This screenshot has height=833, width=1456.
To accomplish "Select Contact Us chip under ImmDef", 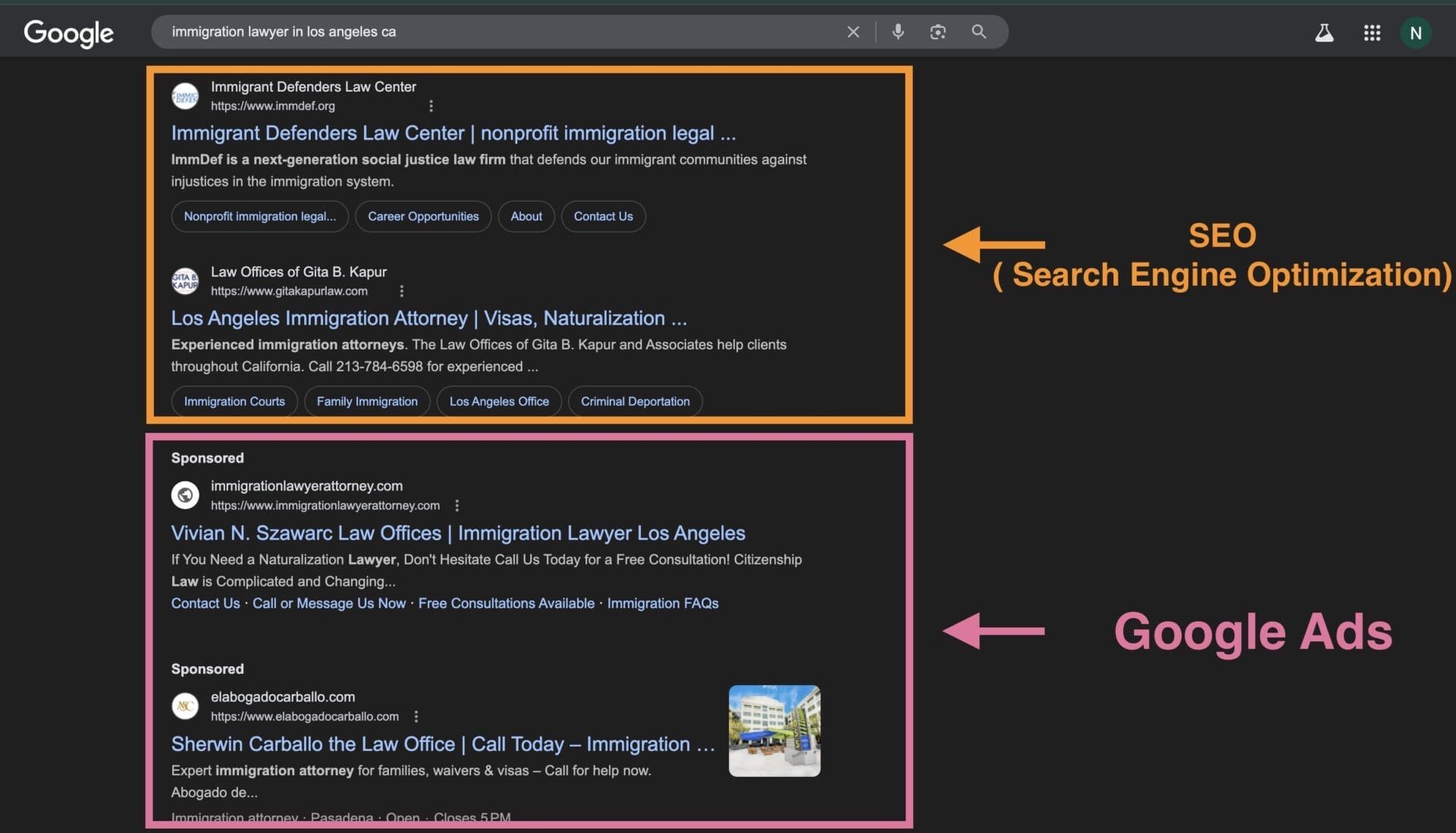I will point(603,217).
